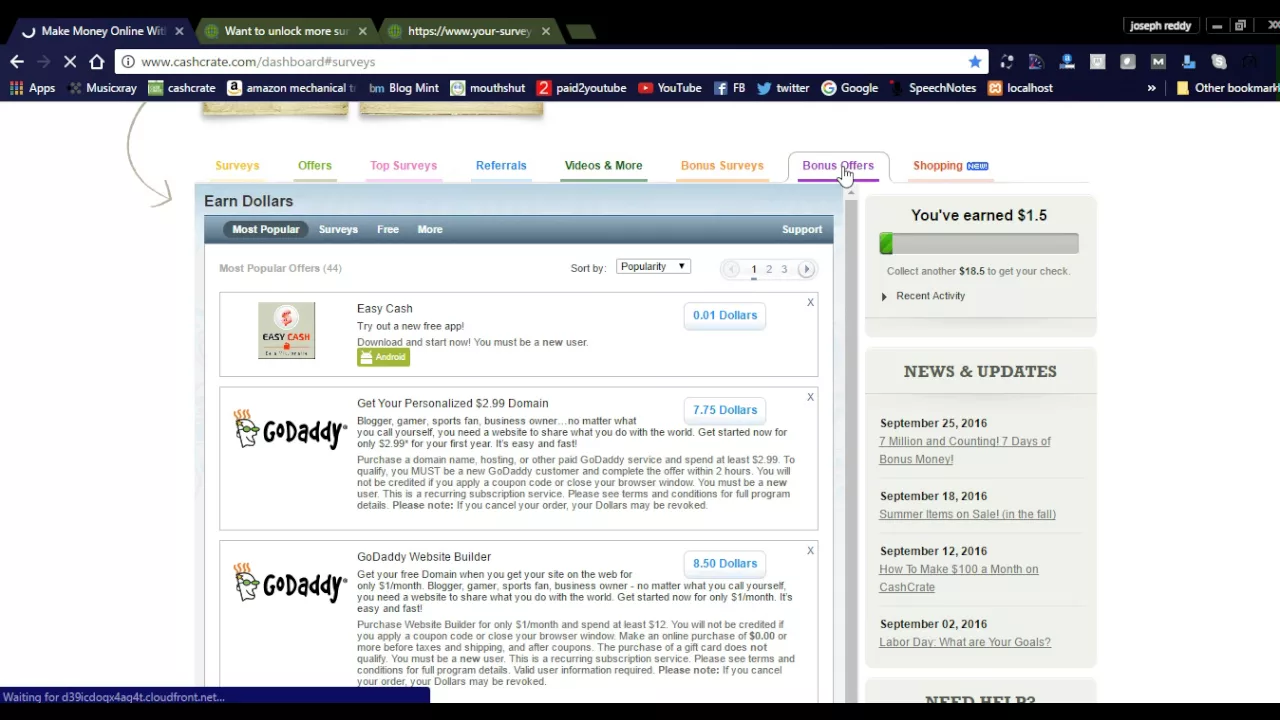Open the Offers tab
Viewport: 1280px width, 720px height.
coord(315,166)
